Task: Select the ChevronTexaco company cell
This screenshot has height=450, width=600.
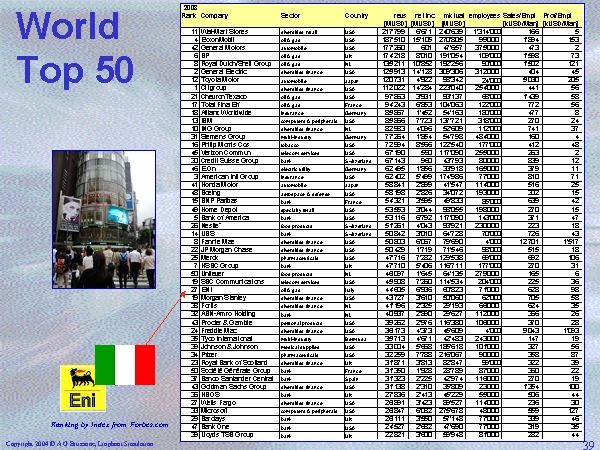Action: 240,96
